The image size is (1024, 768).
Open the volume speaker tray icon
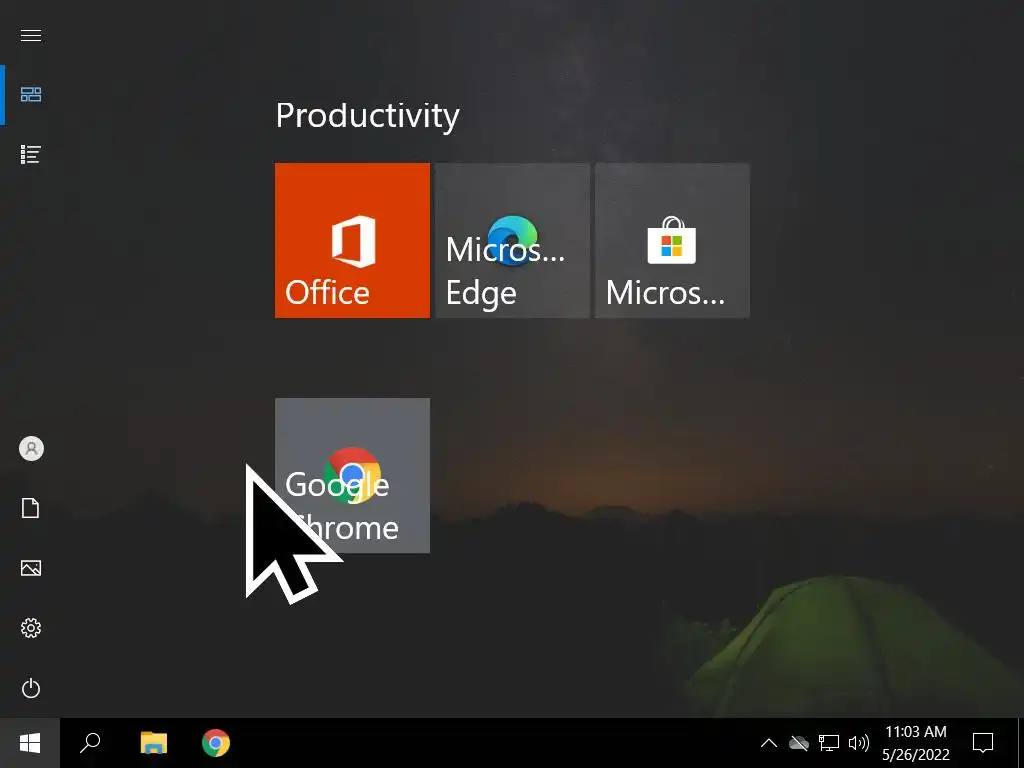click(x=858, y=743)
